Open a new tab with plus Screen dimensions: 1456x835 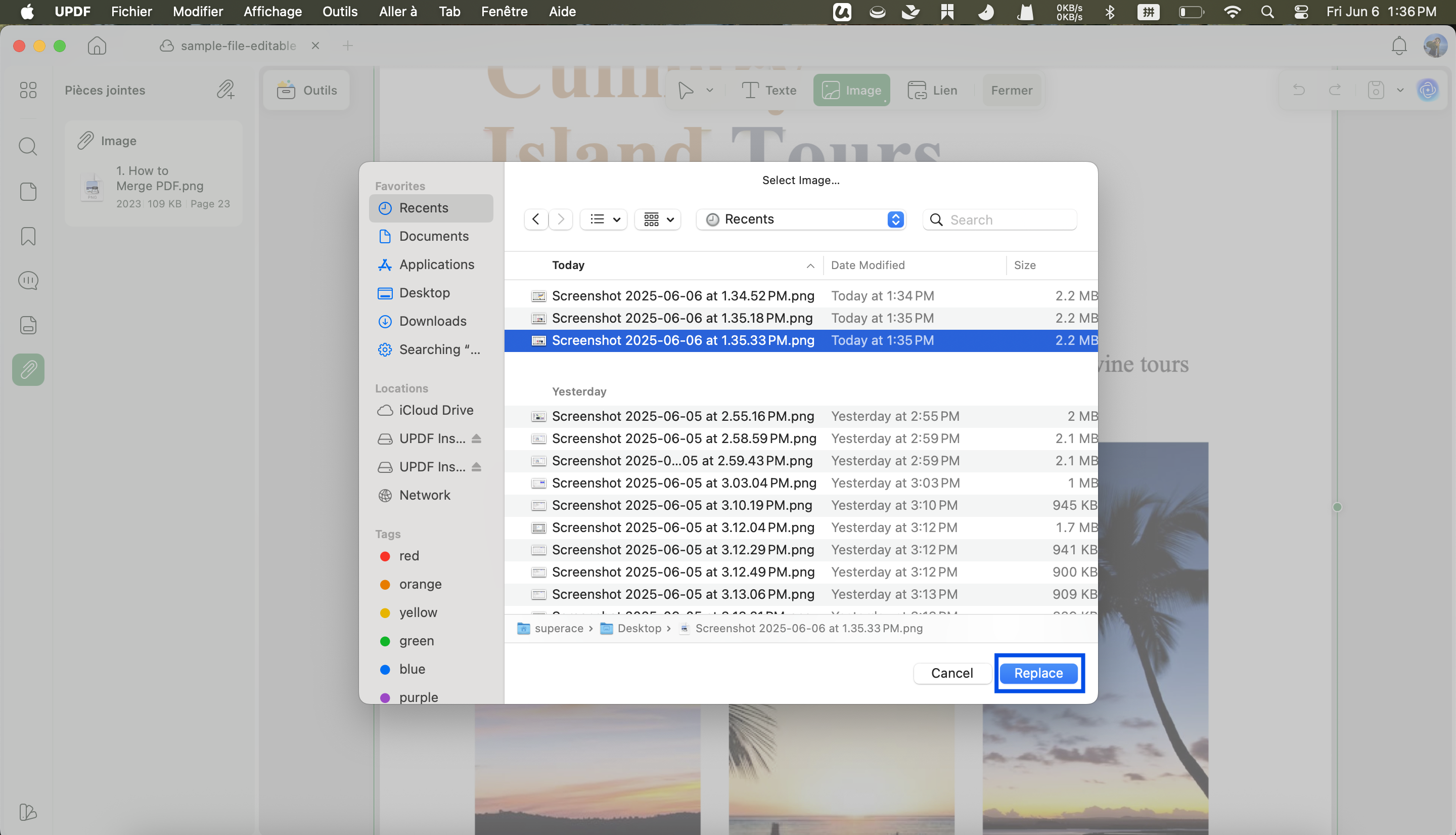347,46
